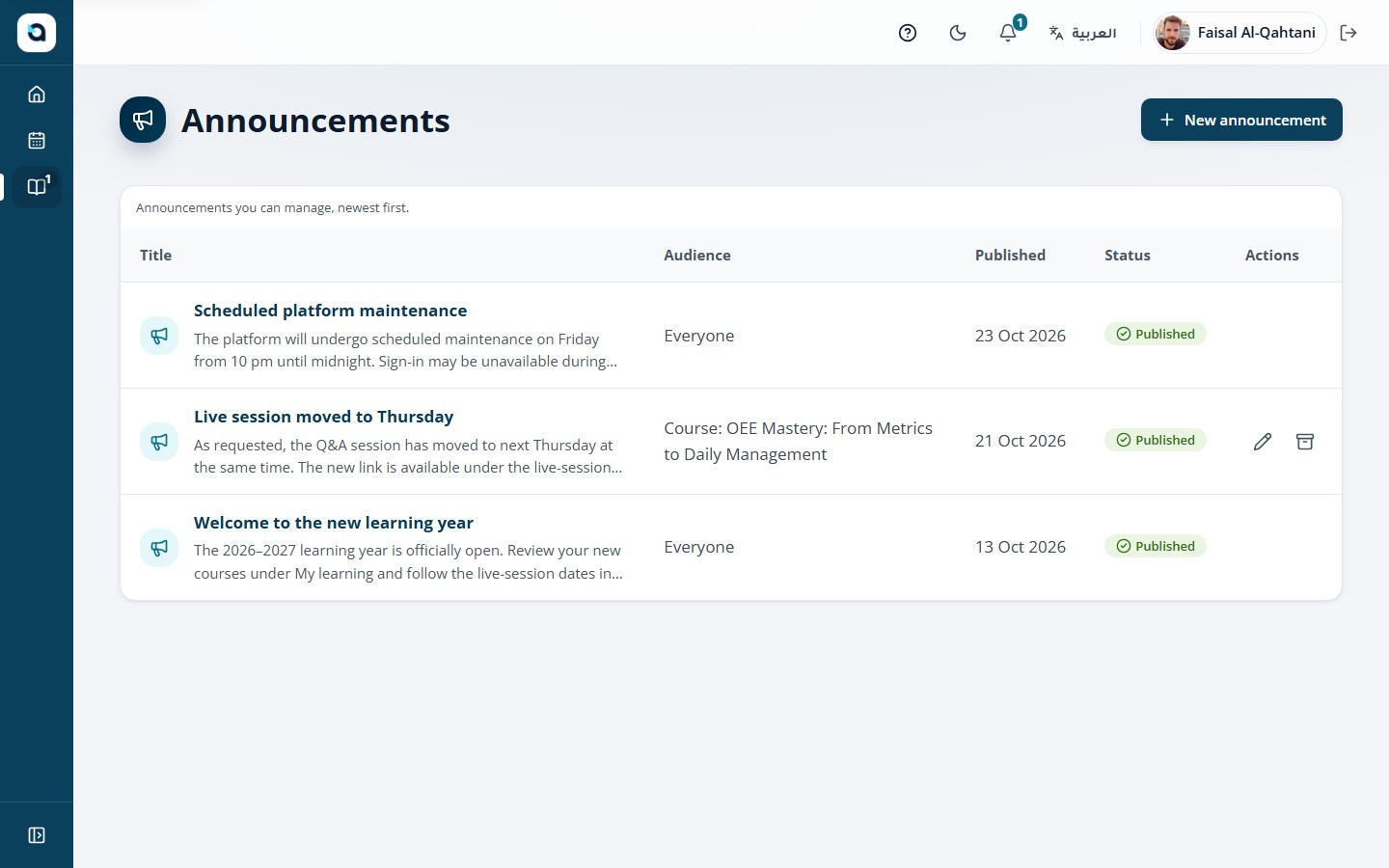This screenshot has height=868, width=1389.
Task: Open the book courses sidebar icon
Action: 37,186
